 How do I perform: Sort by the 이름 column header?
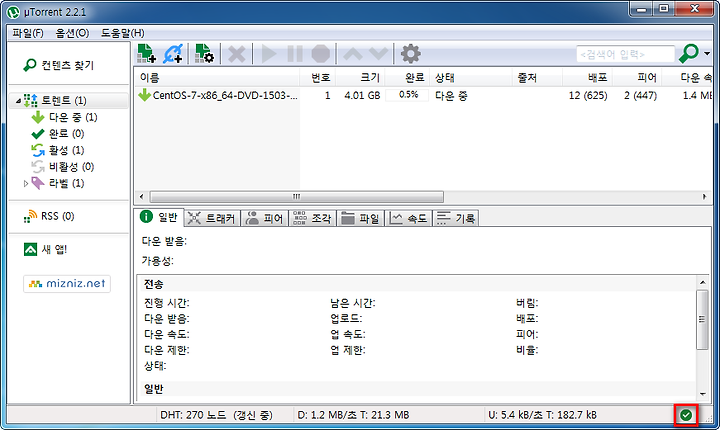[217, 78]
